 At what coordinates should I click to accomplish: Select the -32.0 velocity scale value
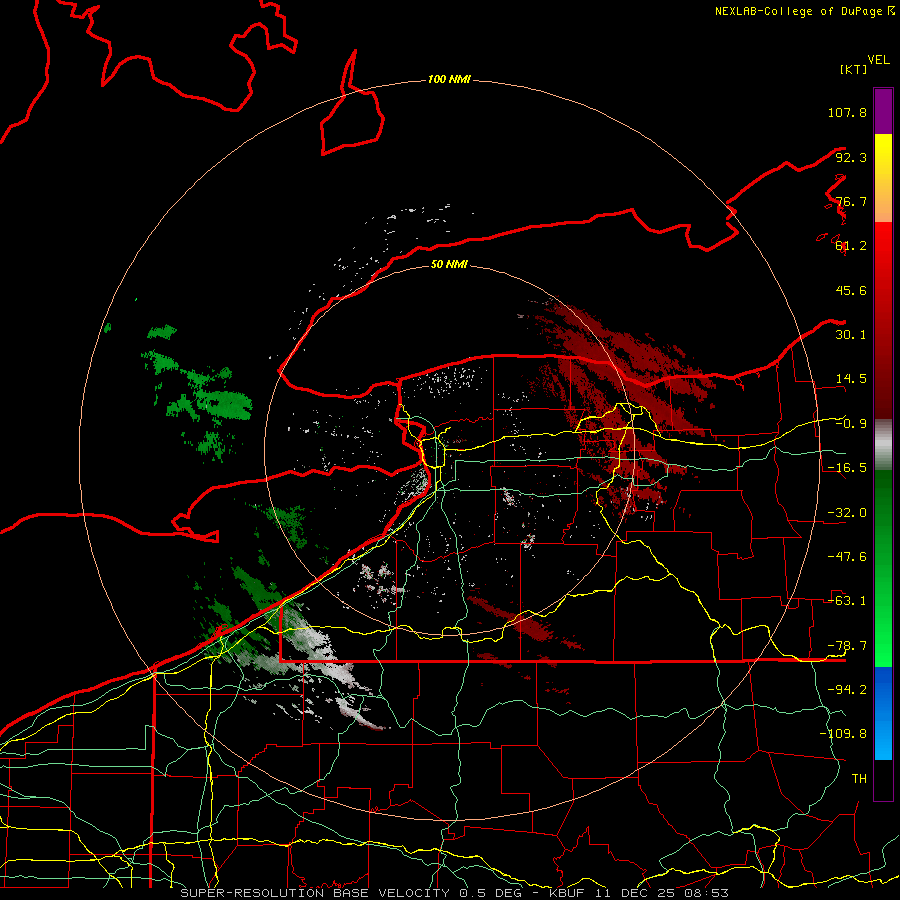[x=847, y=513]
